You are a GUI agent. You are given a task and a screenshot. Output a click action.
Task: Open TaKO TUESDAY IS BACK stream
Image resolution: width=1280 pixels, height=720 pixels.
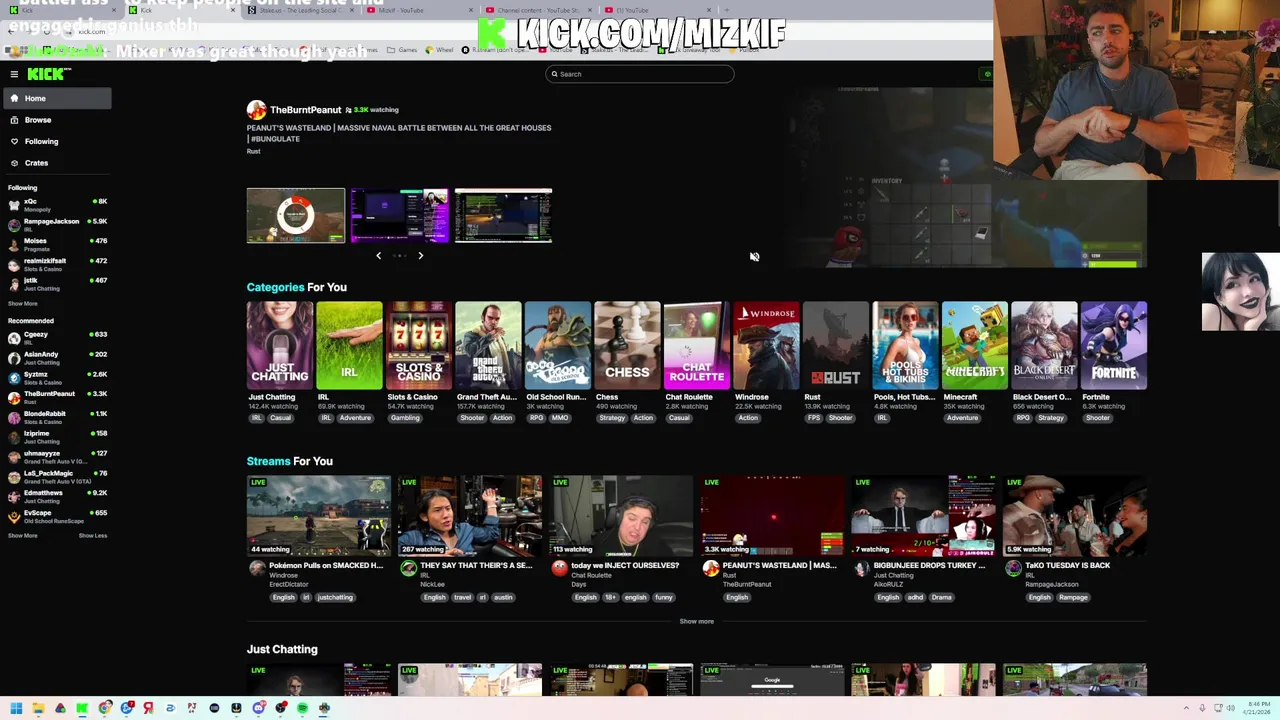(1074, 515)
